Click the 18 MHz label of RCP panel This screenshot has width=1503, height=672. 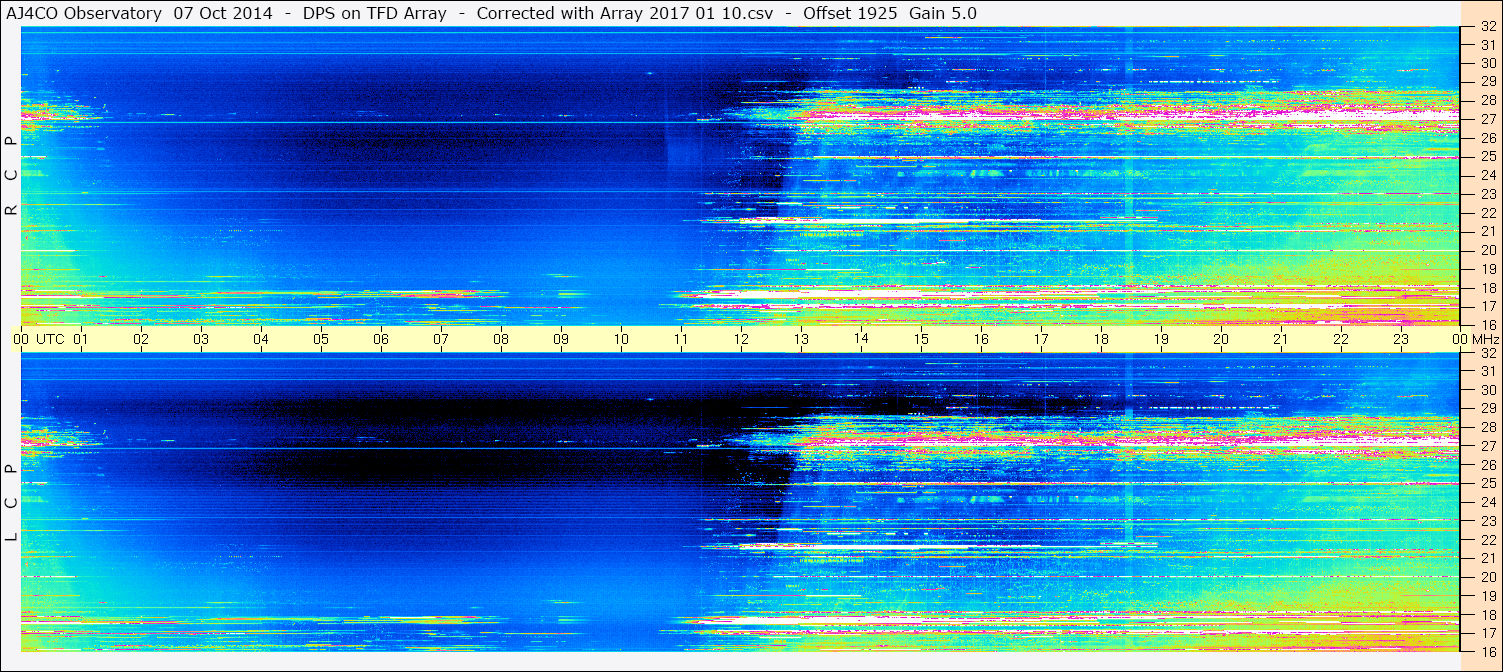(x=1487, y=288)
